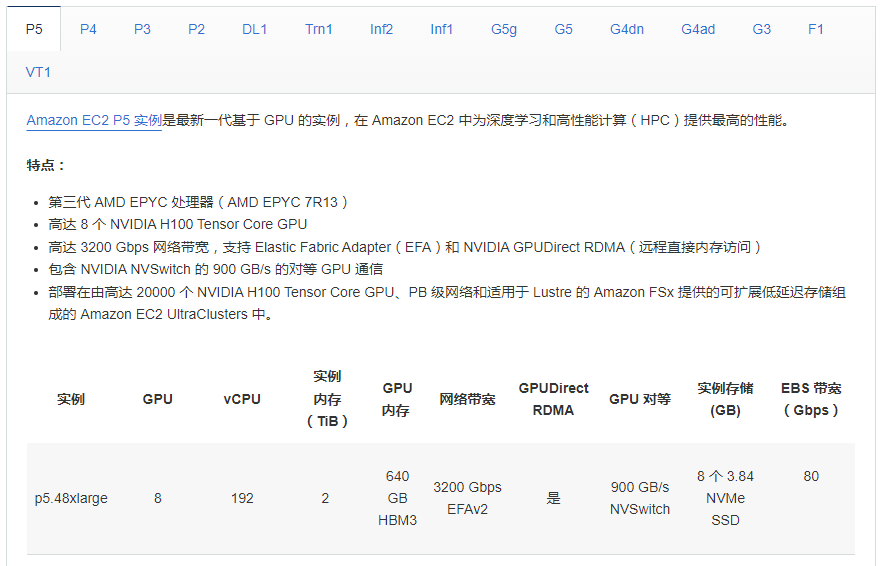Click the vCPU column header
The image size is (880, 566).
pyautogui.click(x=242, y=399)
